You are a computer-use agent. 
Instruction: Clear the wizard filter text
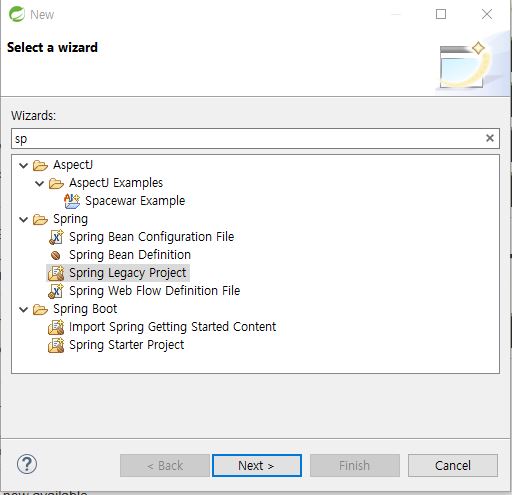tap(490, 138)
